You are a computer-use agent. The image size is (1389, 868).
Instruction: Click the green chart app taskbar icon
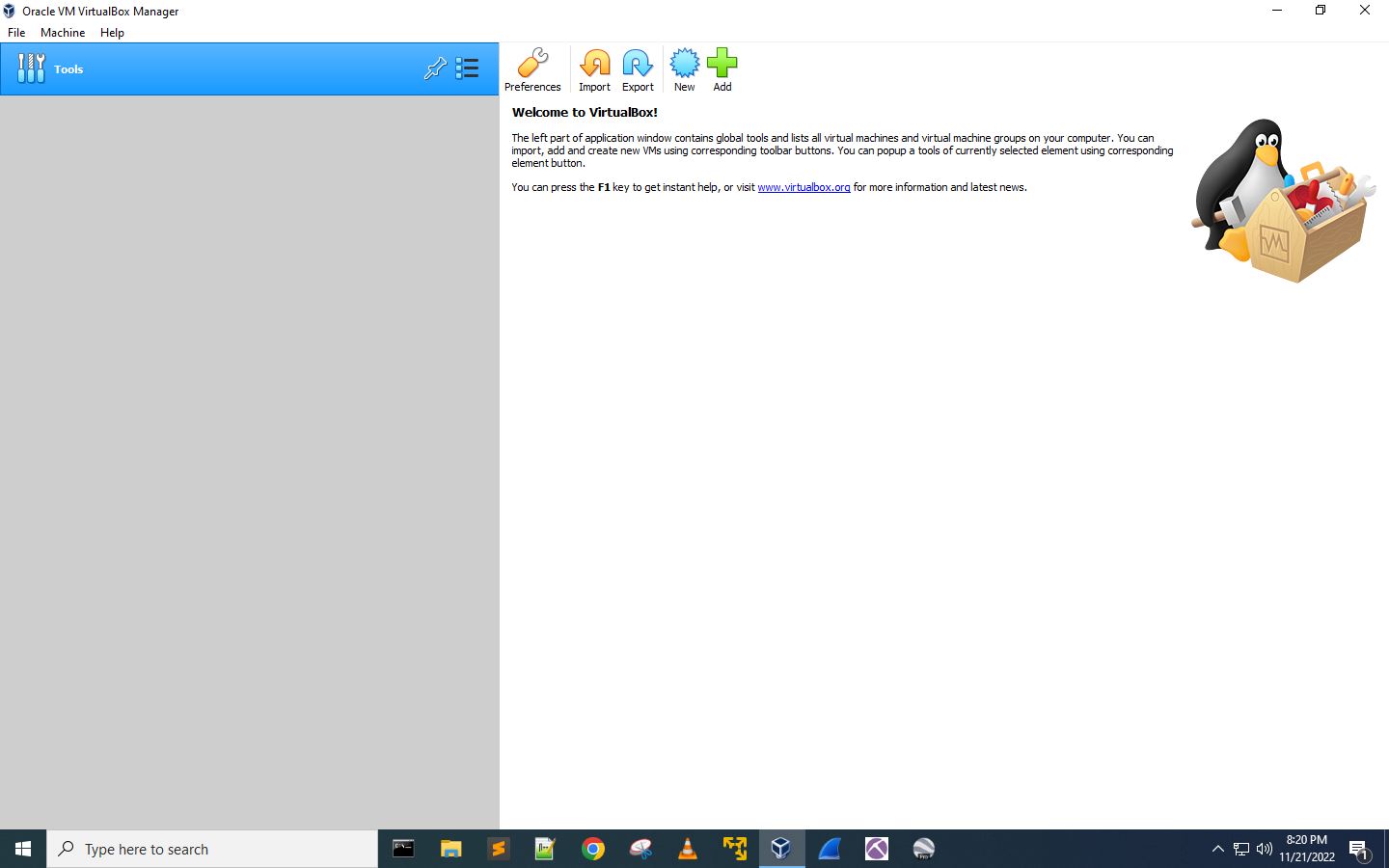[545, 849]
